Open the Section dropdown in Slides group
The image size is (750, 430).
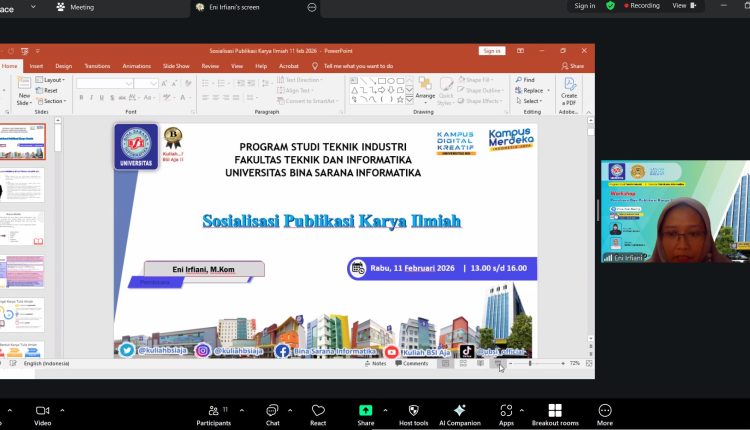click(51, 101)
